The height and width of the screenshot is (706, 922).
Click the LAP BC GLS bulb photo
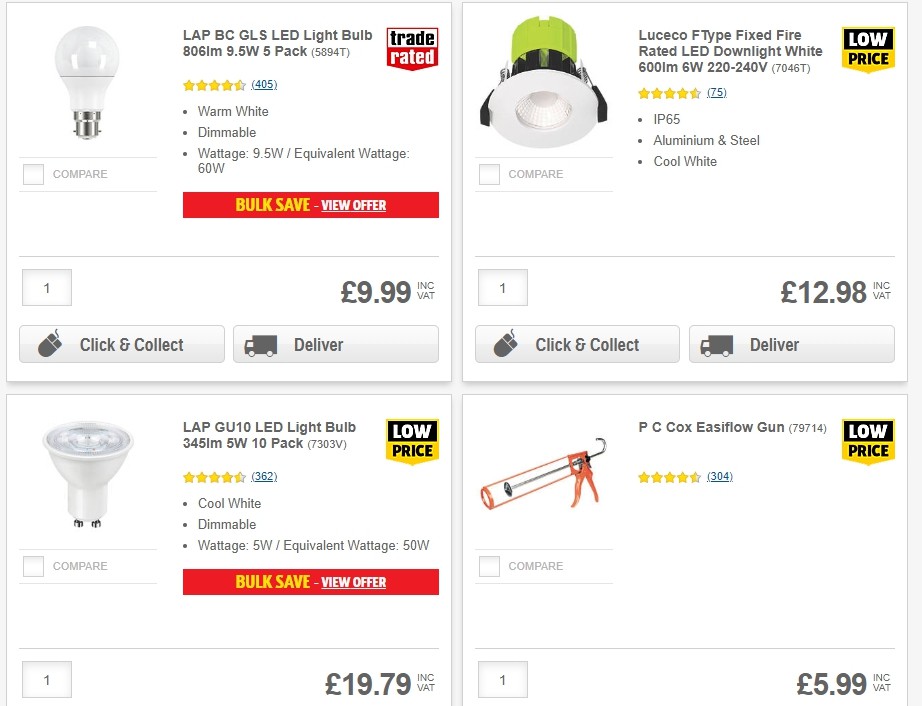[x=87, y=80]
